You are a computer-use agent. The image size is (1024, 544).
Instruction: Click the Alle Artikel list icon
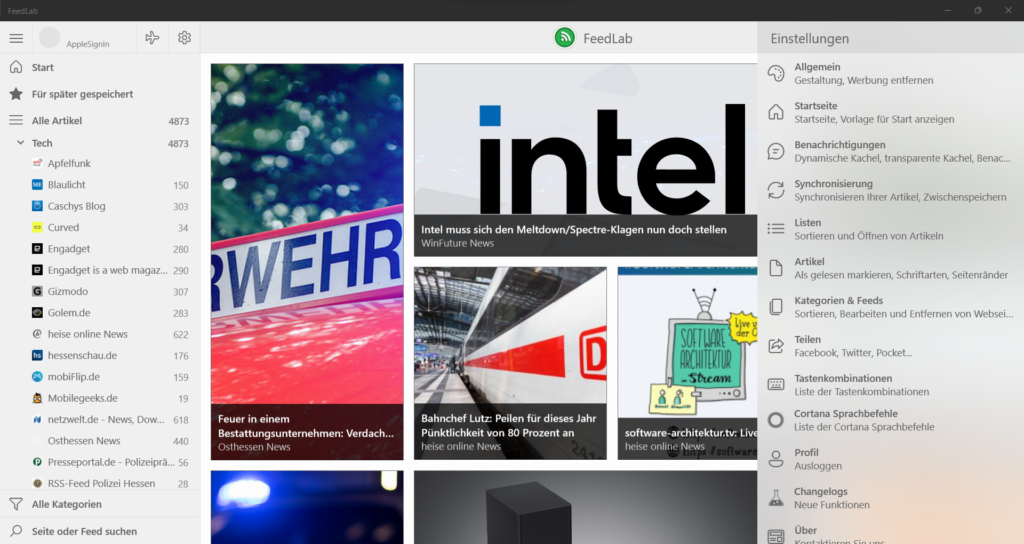pos(16,120)
